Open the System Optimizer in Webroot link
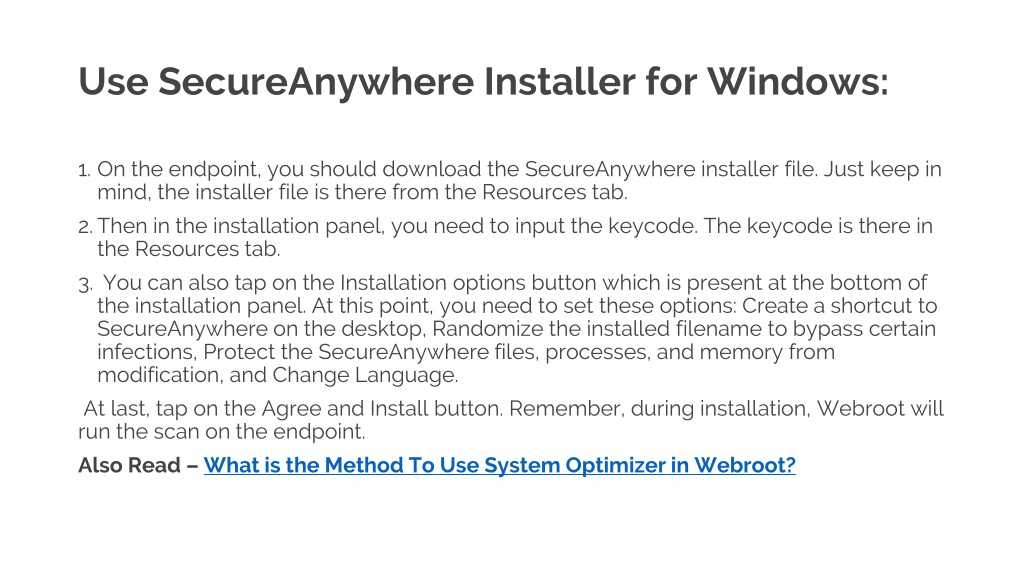 pyautogui.click(x=500, y=465)
